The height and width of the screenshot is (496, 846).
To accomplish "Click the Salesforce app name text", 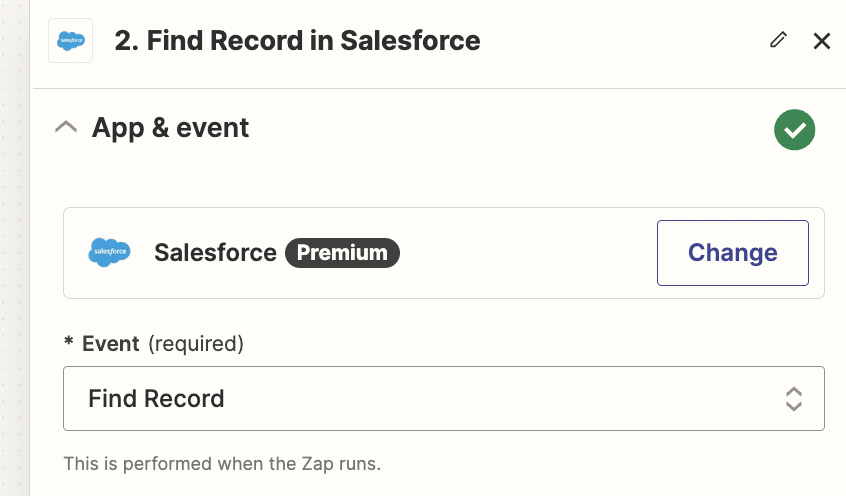I will 215,253.
